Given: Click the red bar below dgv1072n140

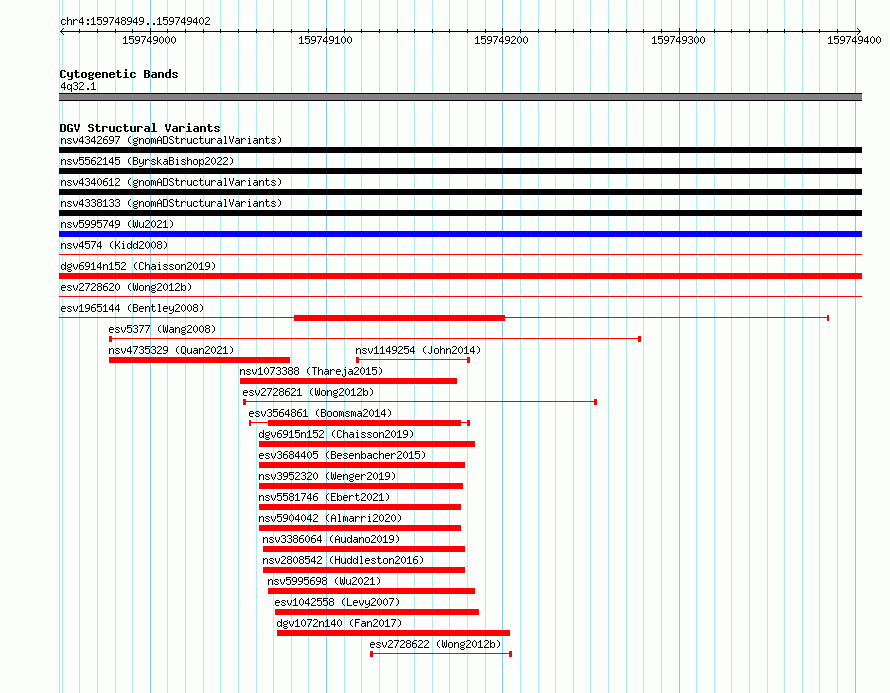Looking at the screenshot, I should point(393,633).
